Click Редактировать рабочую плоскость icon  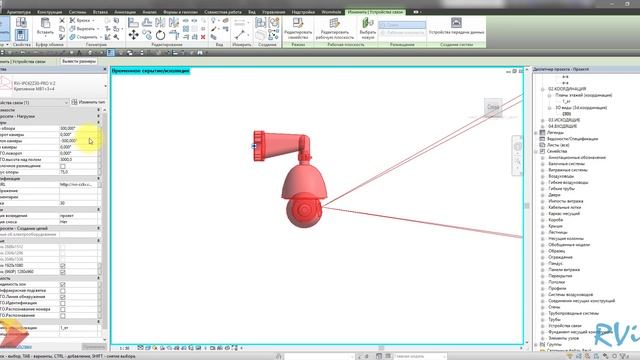click(335, 23)
